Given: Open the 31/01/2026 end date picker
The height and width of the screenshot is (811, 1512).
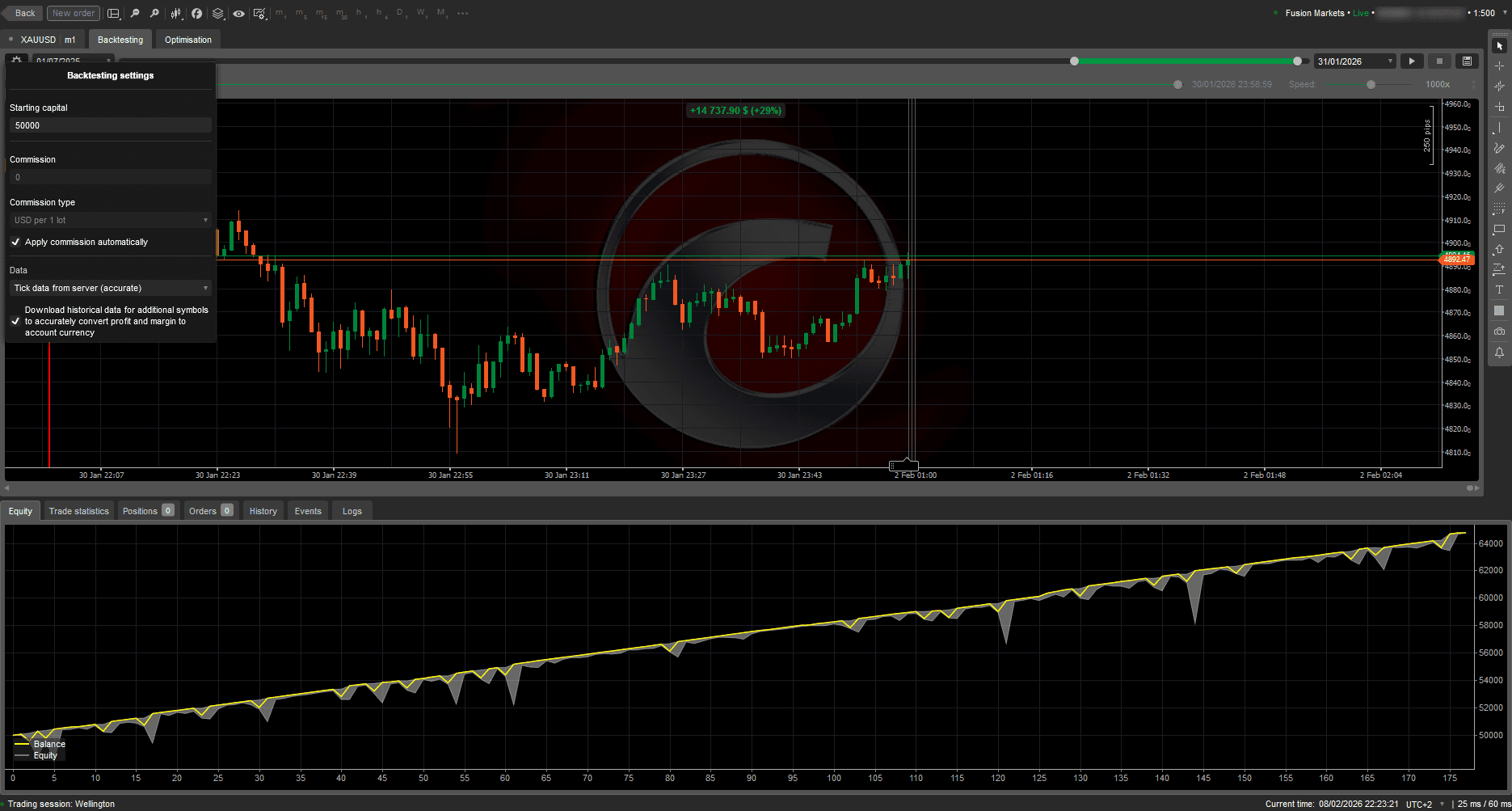Looking at the screenshot, I should (1354, 61).
